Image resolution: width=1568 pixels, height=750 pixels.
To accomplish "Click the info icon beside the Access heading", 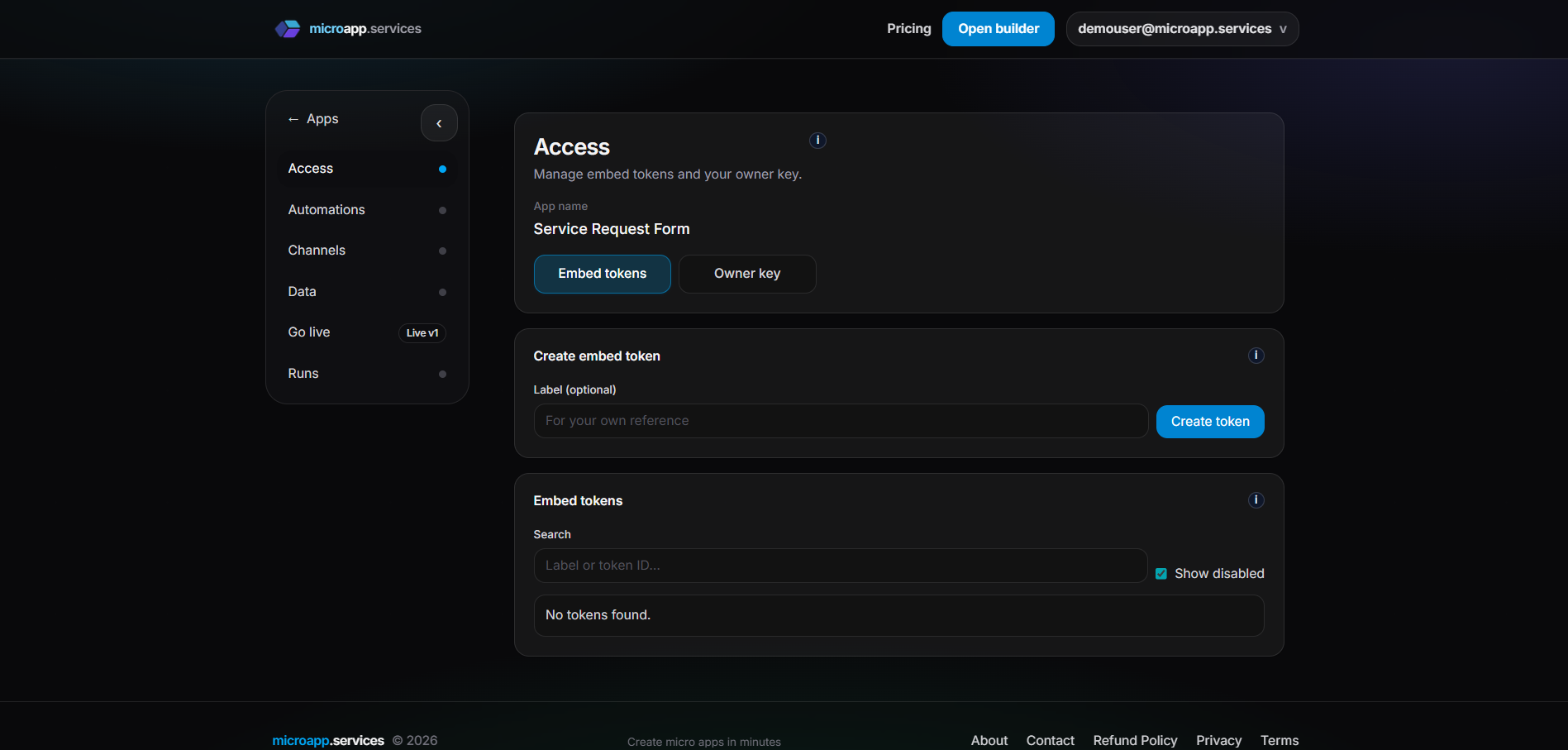I will (x=817, y=141).
